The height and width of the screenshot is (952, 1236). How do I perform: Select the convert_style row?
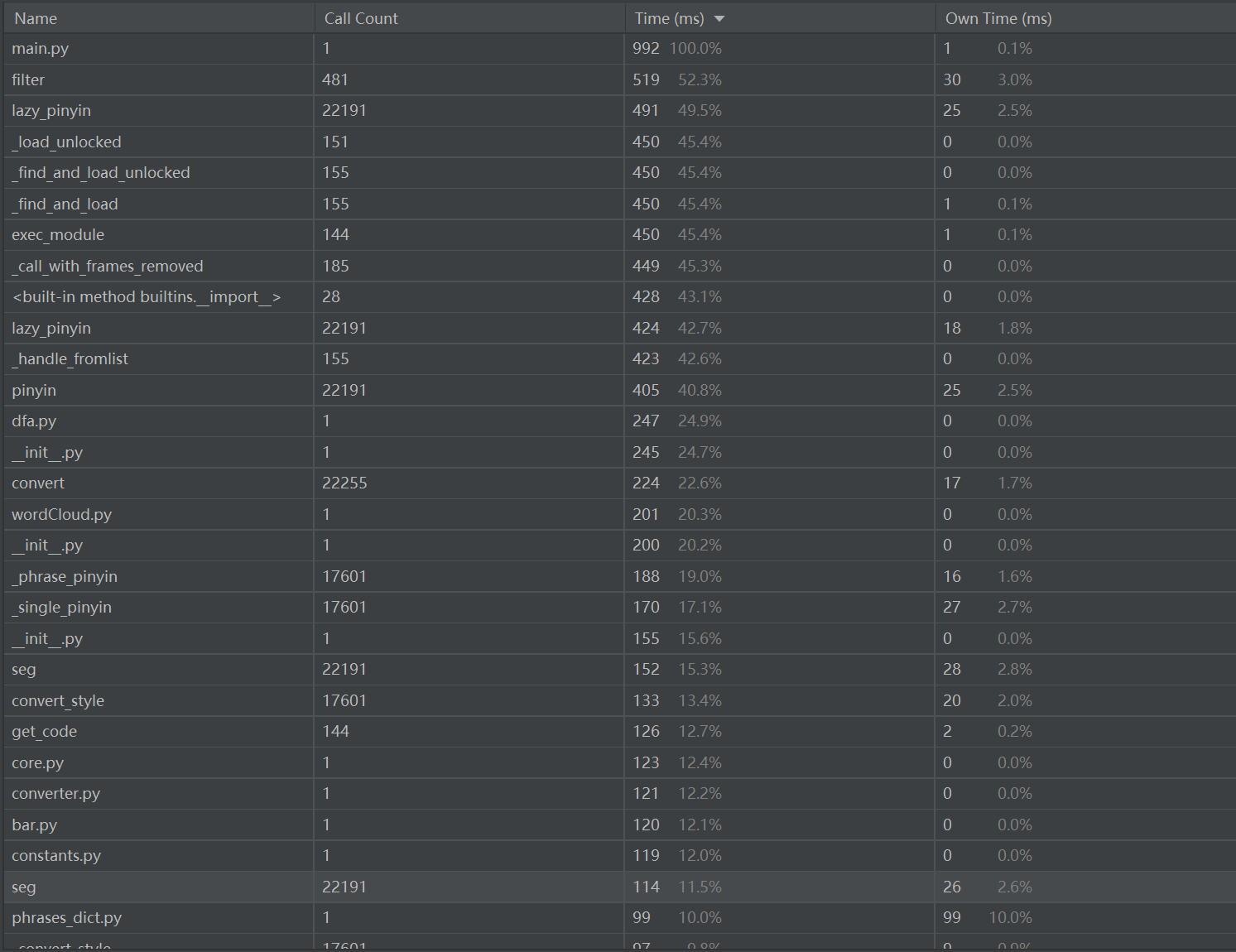(x=619, y=700)
